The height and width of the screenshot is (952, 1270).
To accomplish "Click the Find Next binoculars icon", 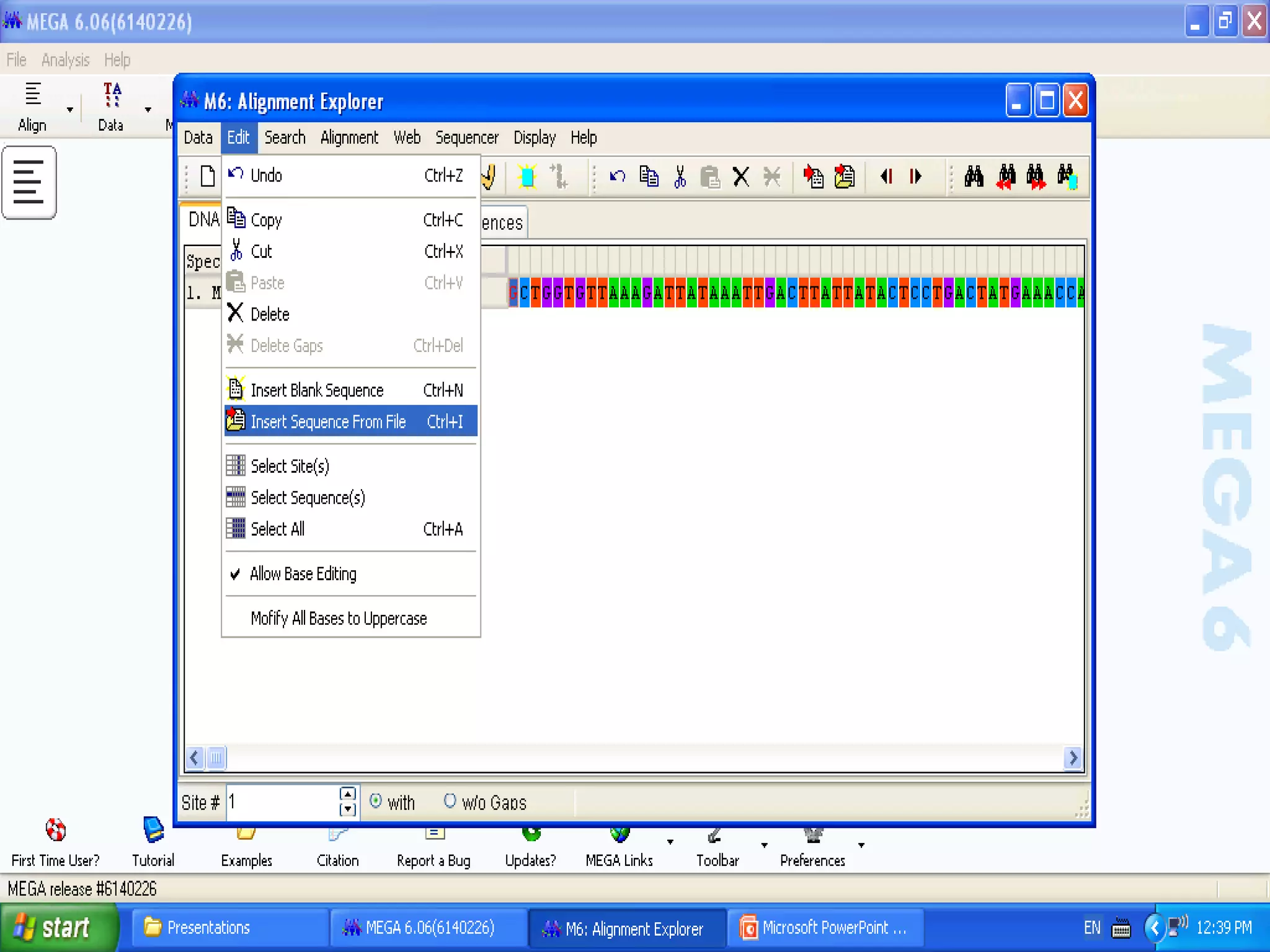I will point(1036,177).
